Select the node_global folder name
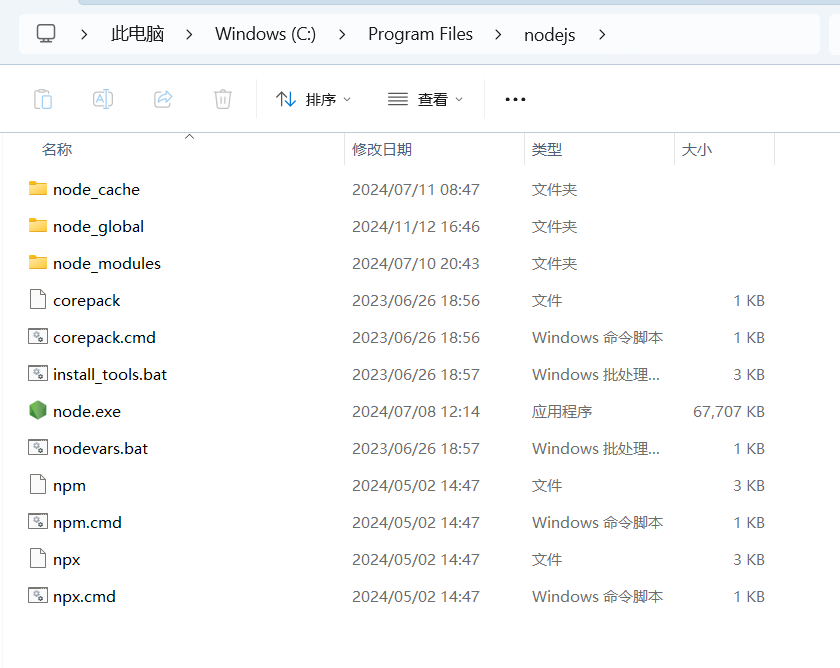The height and width of the screenshot is (668, 840). pos(99,227)
